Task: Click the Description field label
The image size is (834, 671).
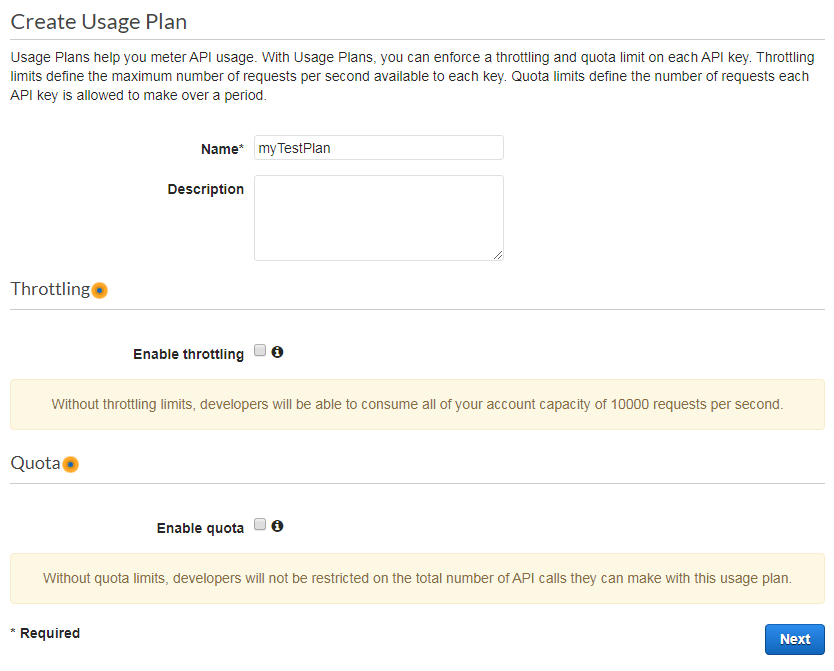Action: (x=206, y=189)
